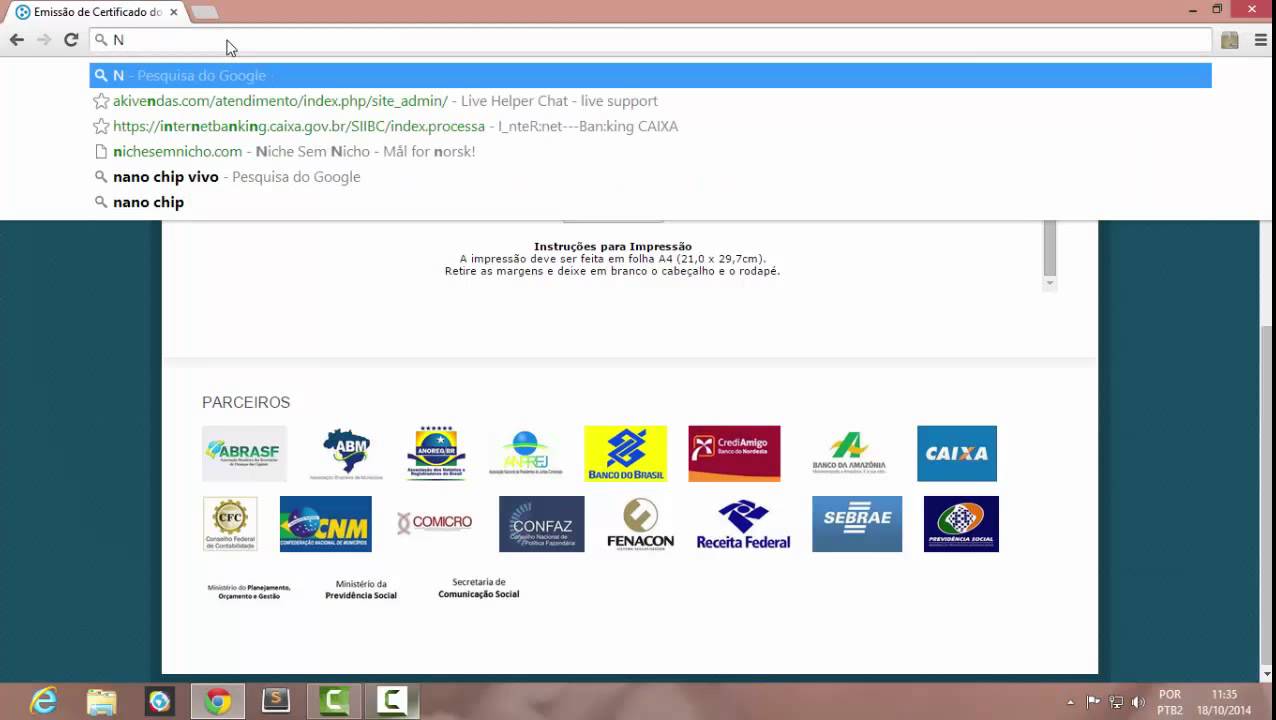This screenshot has width=1276, height=720.
Task: Click the ANOREG/BR partner logo
Action: pos(436,453)
